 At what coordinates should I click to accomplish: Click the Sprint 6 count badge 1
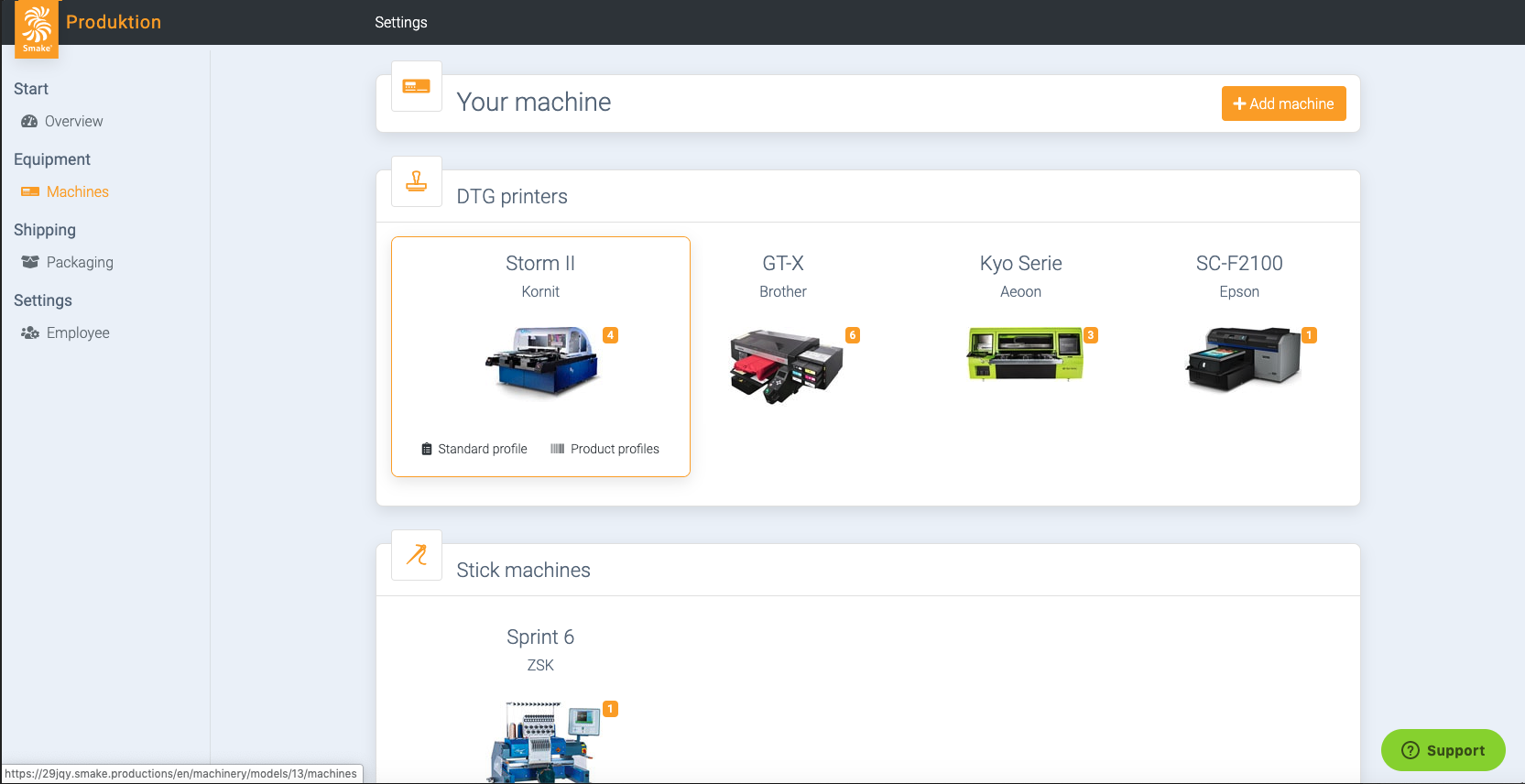611,709
